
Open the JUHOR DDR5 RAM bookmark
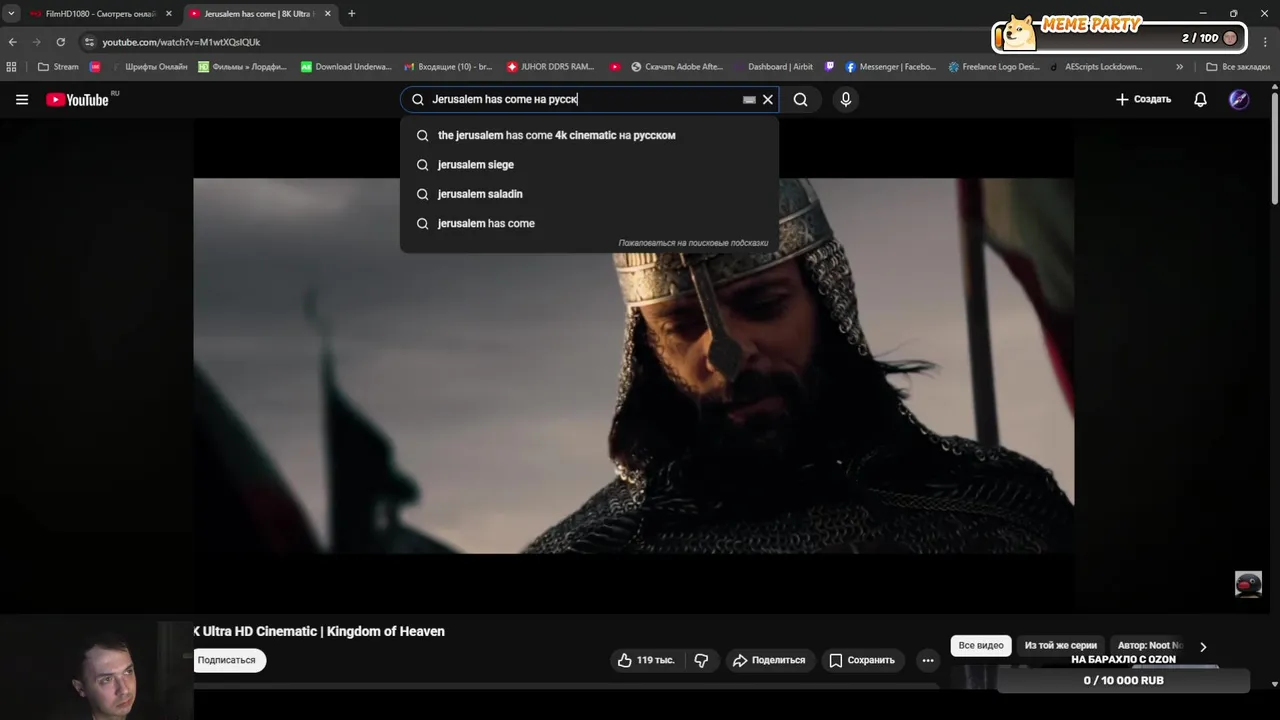(x=551, y=67)
